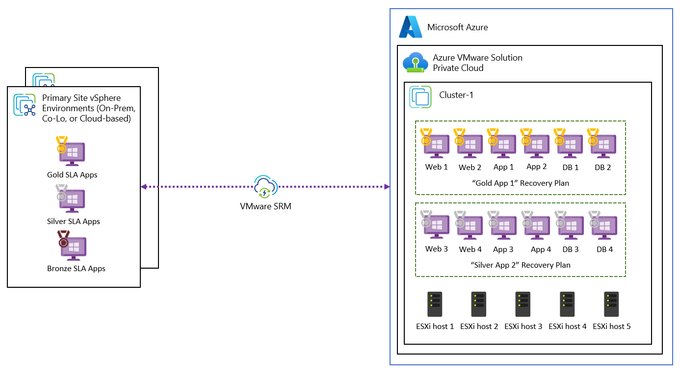
Task: Select the DB 2 VM icon
Action: pyautogui.click(x=602, y=144)
